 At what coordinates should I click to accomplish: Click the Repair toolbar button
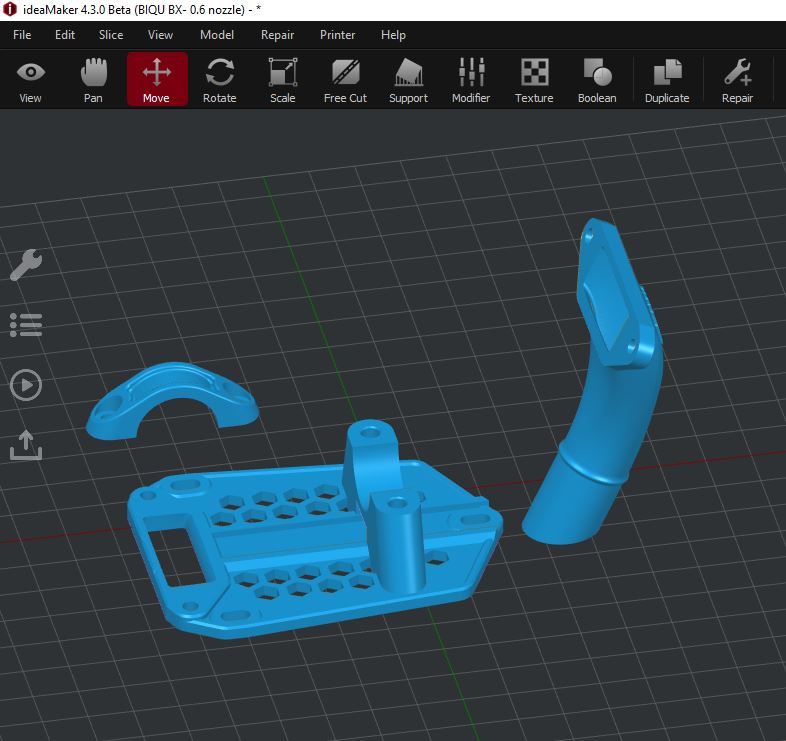coord(737,80)
